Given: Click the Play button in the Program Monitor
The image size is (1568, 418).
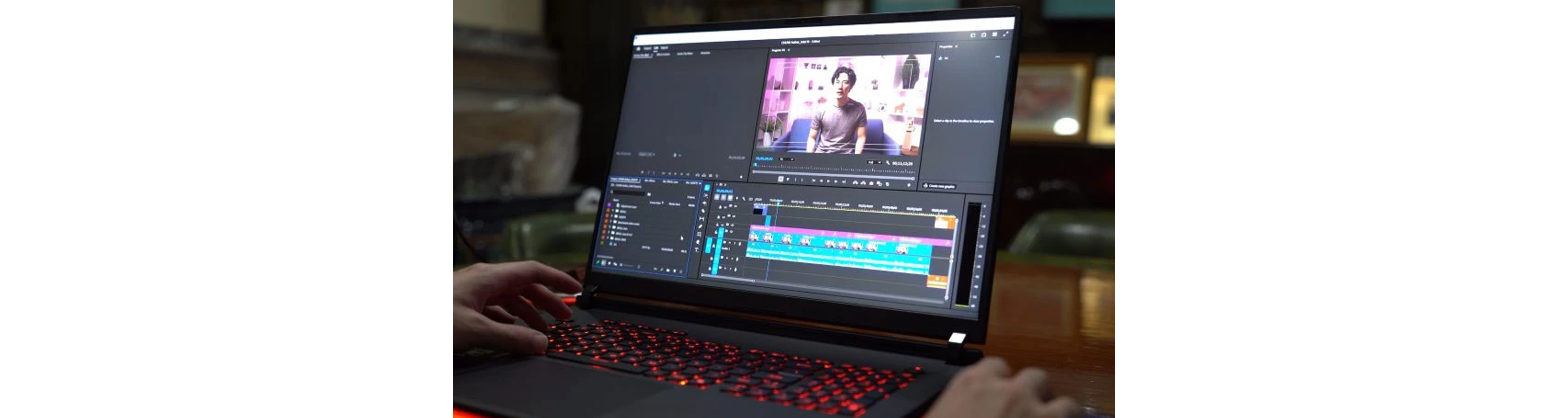Looking at the screenshot, I should (x=828, y=181).
